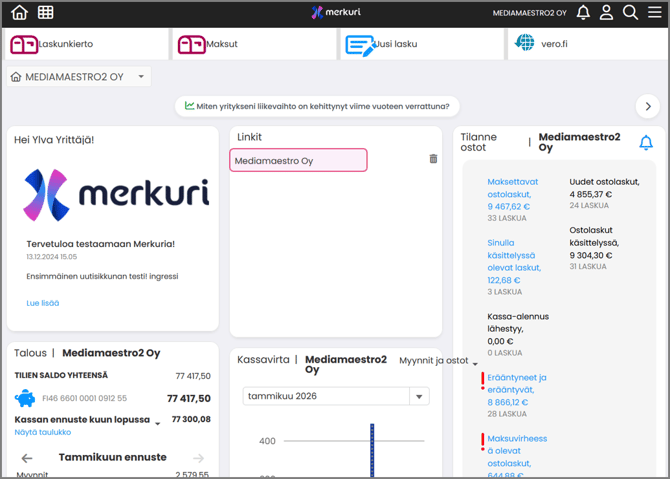This screenshot has width=670, height=479.
Task: Go to next insight with right arrow
Action: tap(648, 106)
